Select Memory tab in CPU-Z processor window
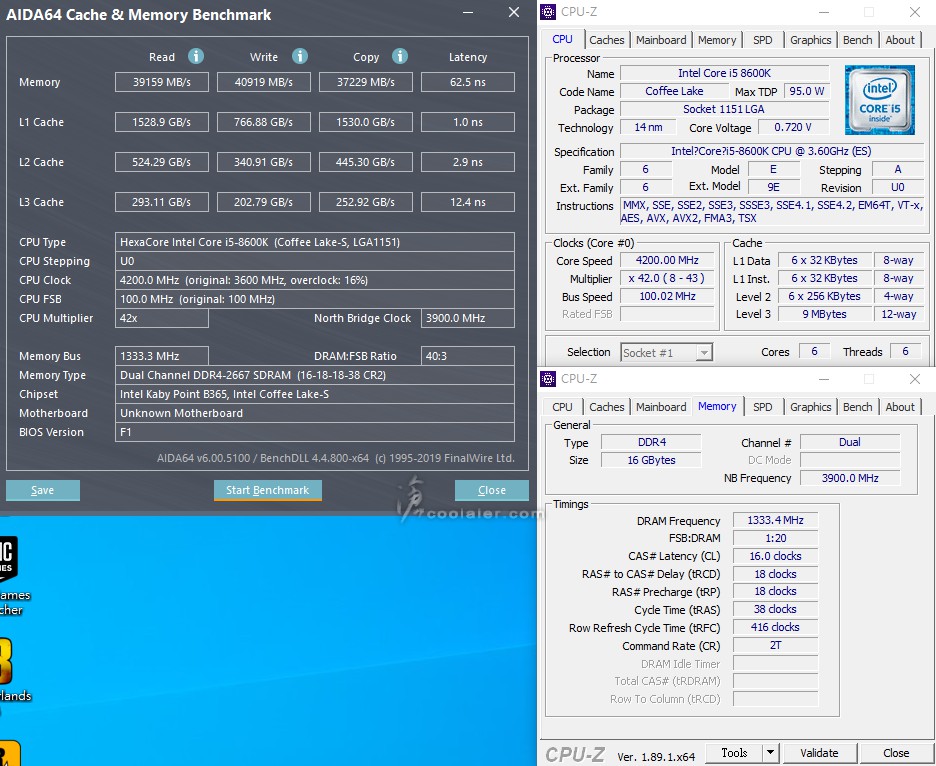The height and width of the screenshot is (766, 936). pos(717,40)
